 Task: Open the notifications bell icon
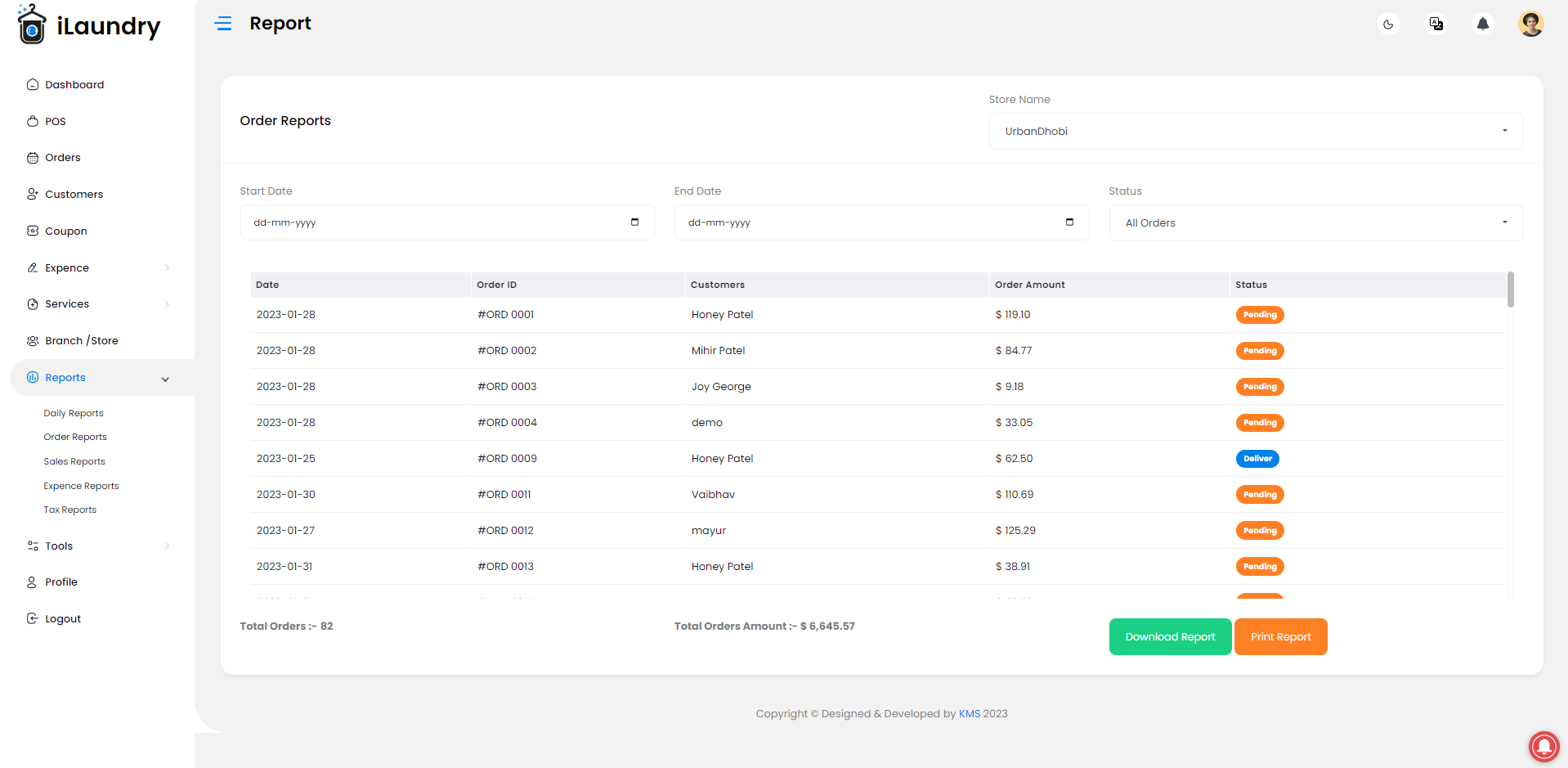[x=1483, y=24]
